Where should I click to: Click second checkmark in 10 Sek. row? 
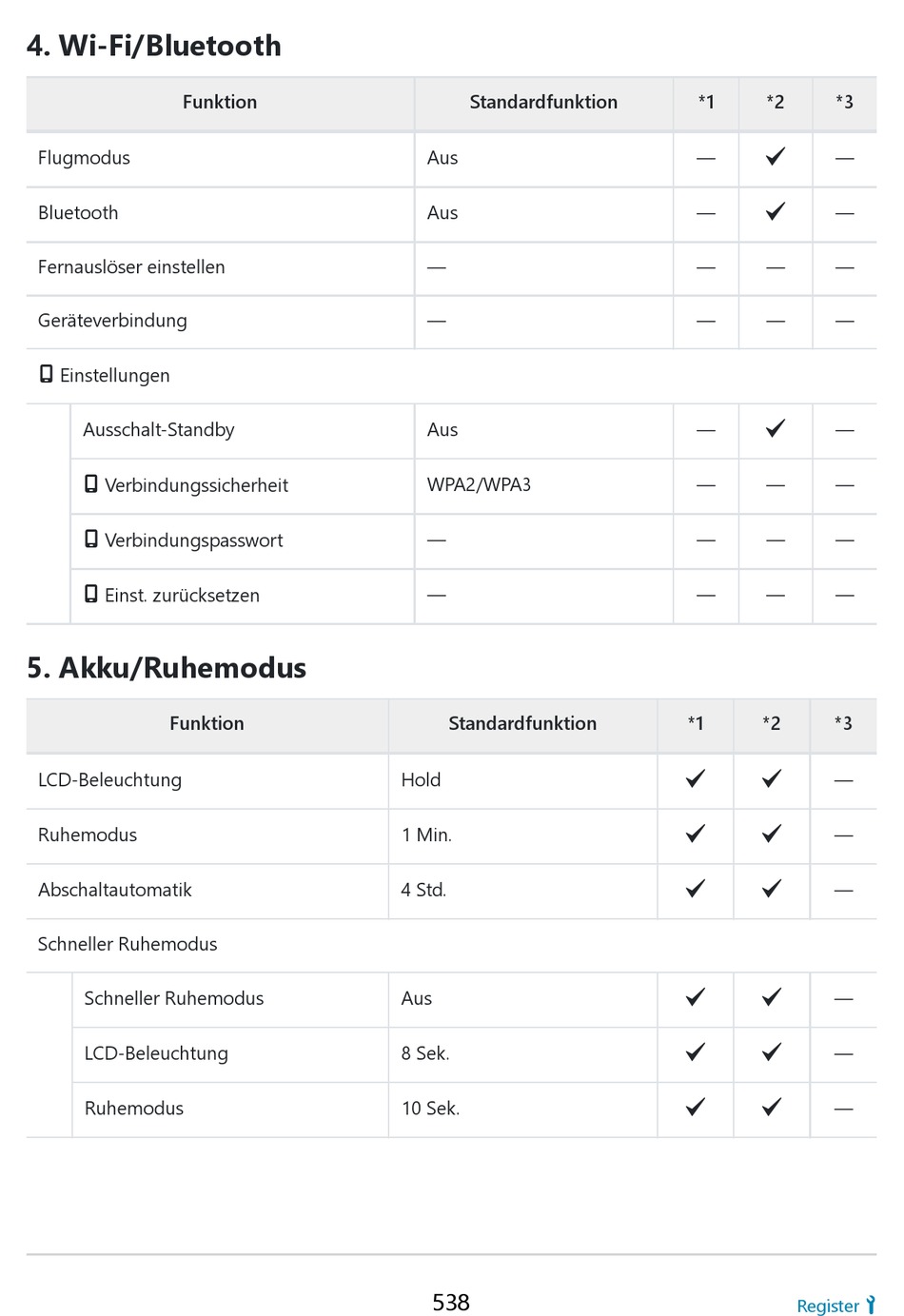772,1107
